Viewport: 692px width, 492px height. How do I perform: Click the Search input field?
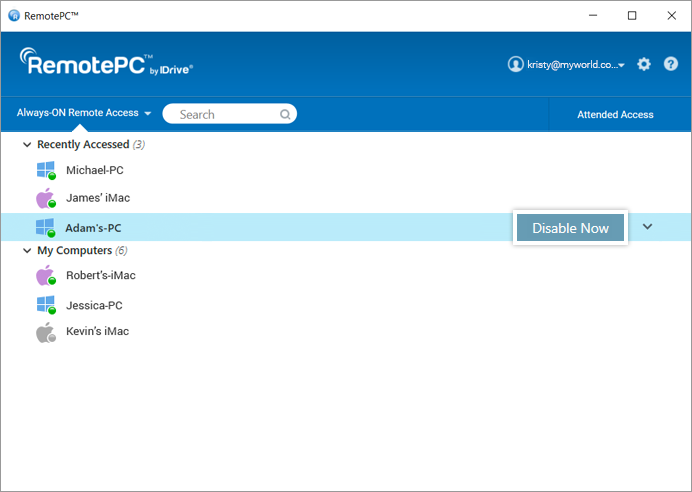point(229,114)
